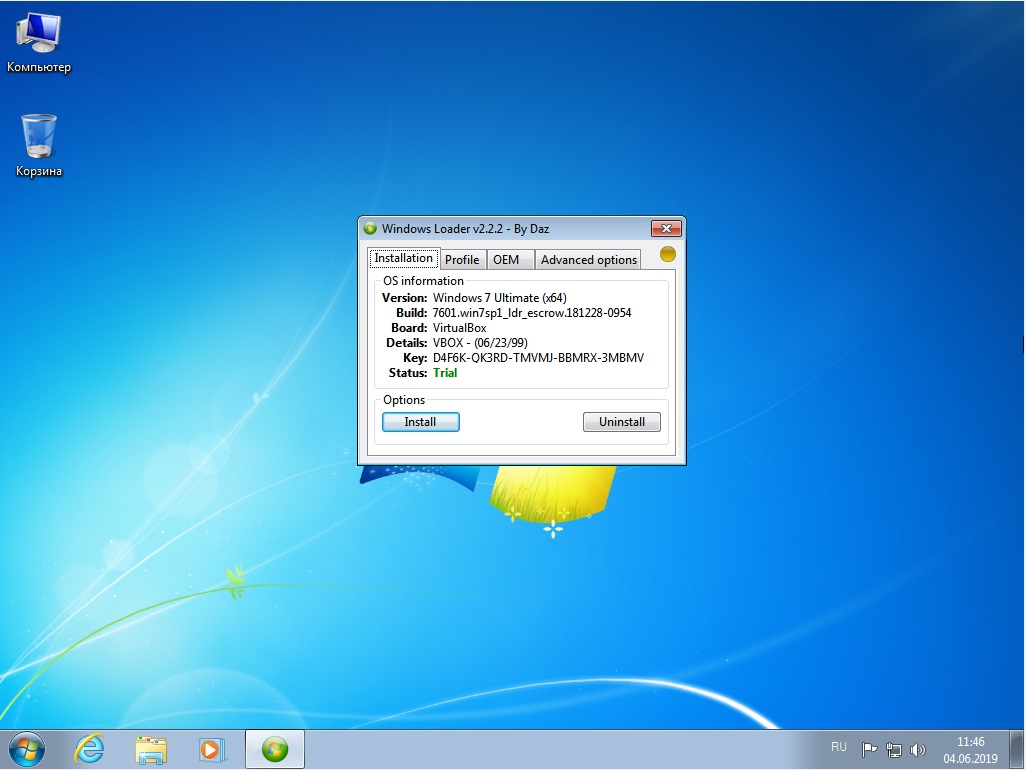The image size is (1026, 770).
Task: Launch Windows Media Player from taskbar
Action: point(211,749)
